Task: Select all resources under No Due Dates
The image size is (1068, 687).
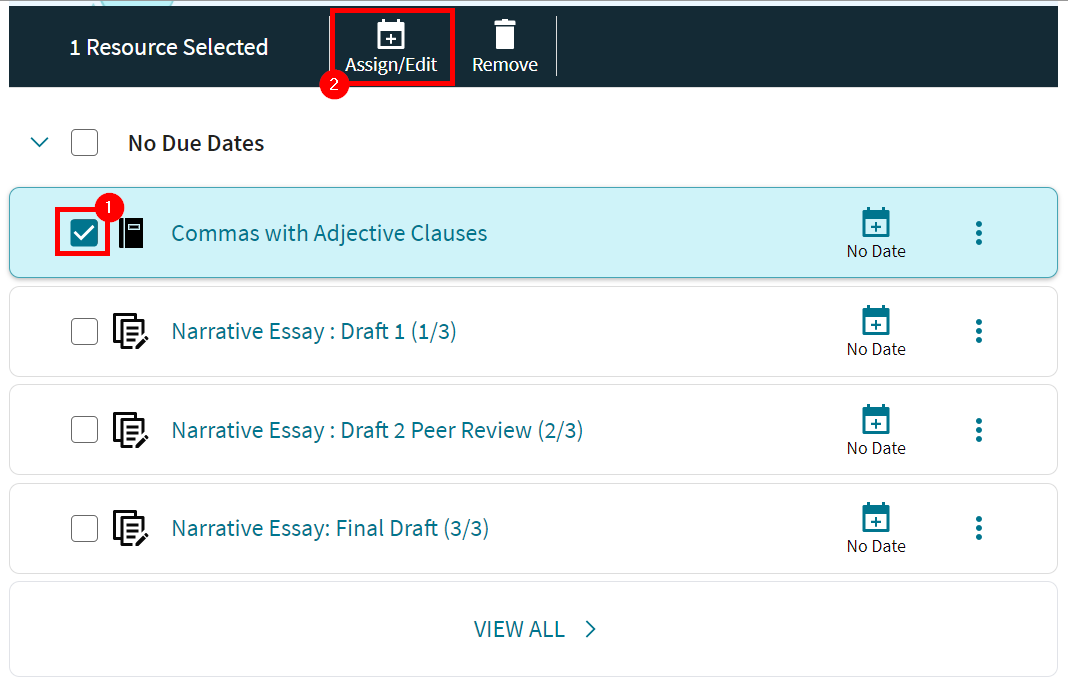Action: [84, 142]
